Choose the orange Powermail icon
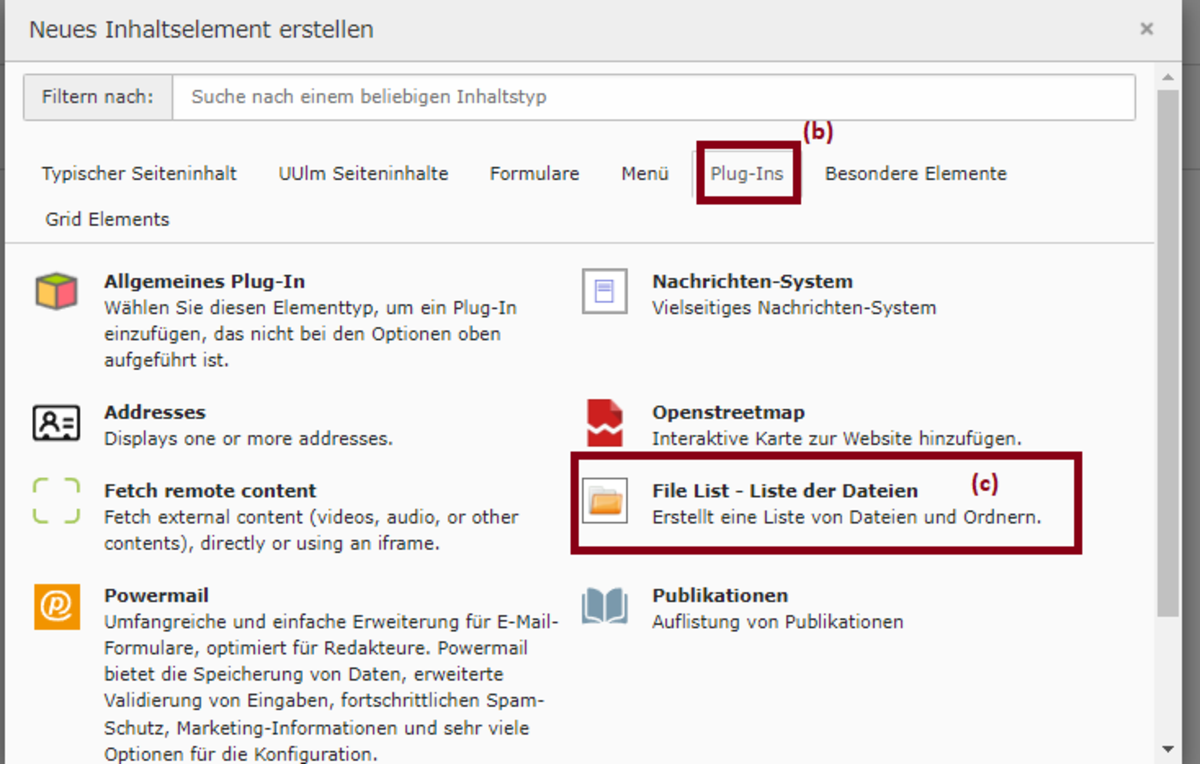The image size is (1200, 764). (56, 606)
